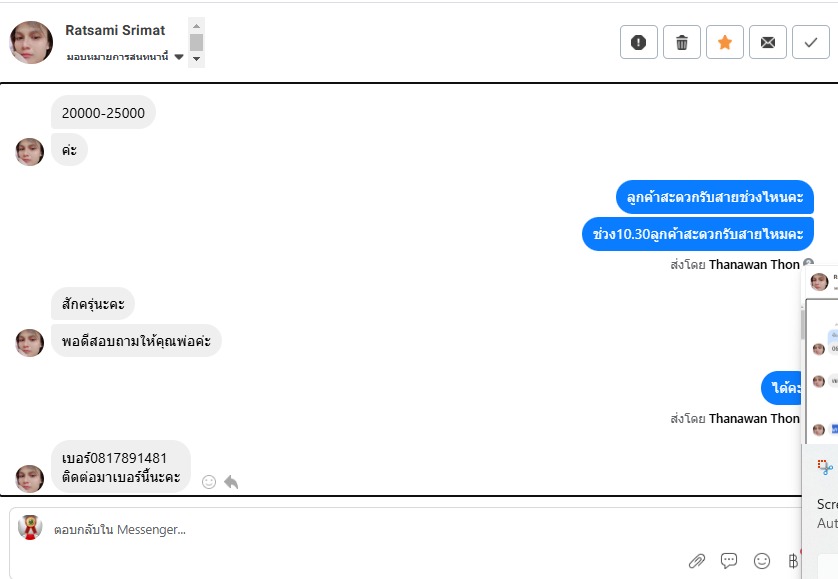Click the 20000-25000 message bubble

pos(103,113)
